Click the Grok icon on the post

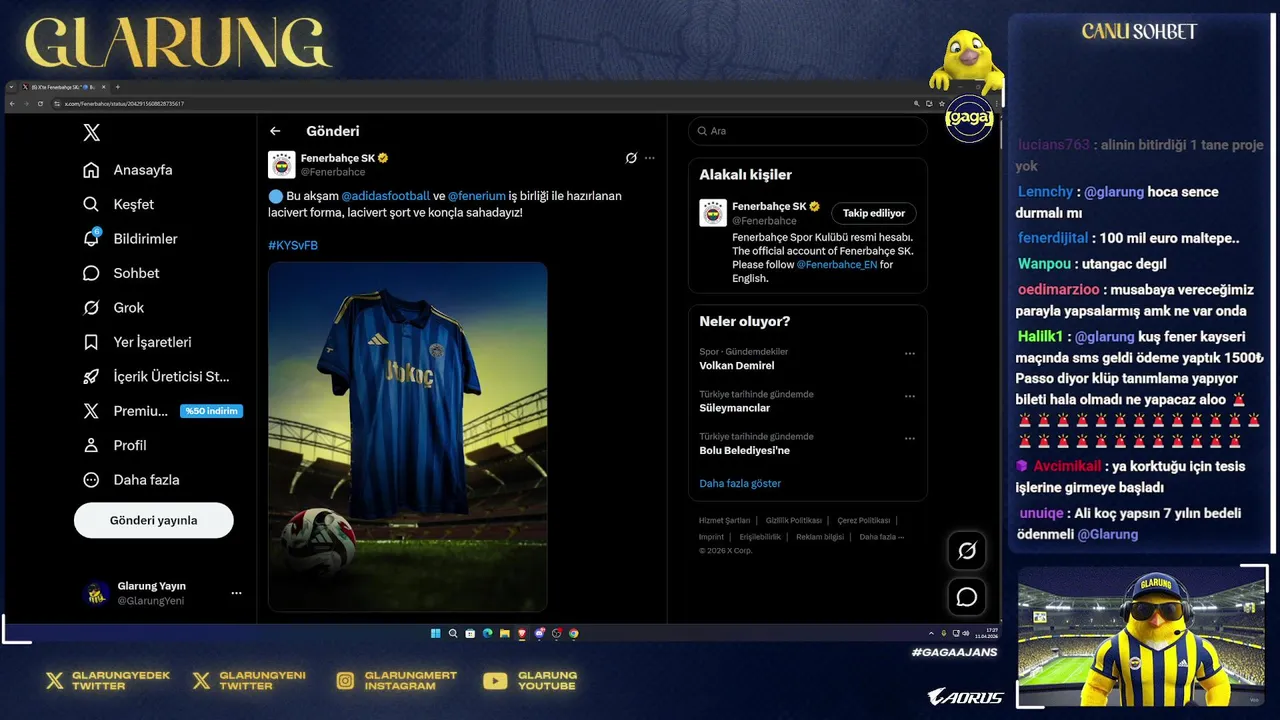click(631, 158)
